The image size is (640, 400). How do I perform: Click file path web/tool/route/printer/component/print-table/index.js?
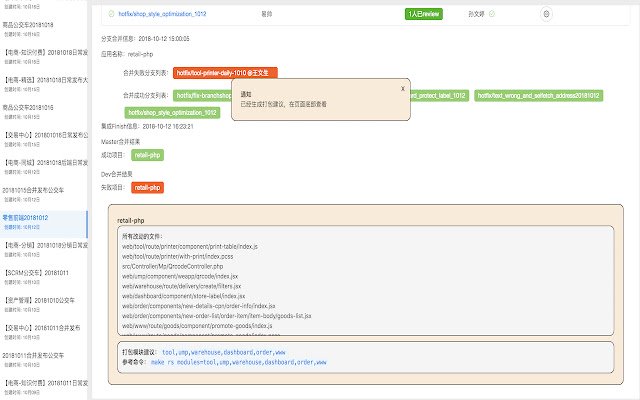(190, 247)
